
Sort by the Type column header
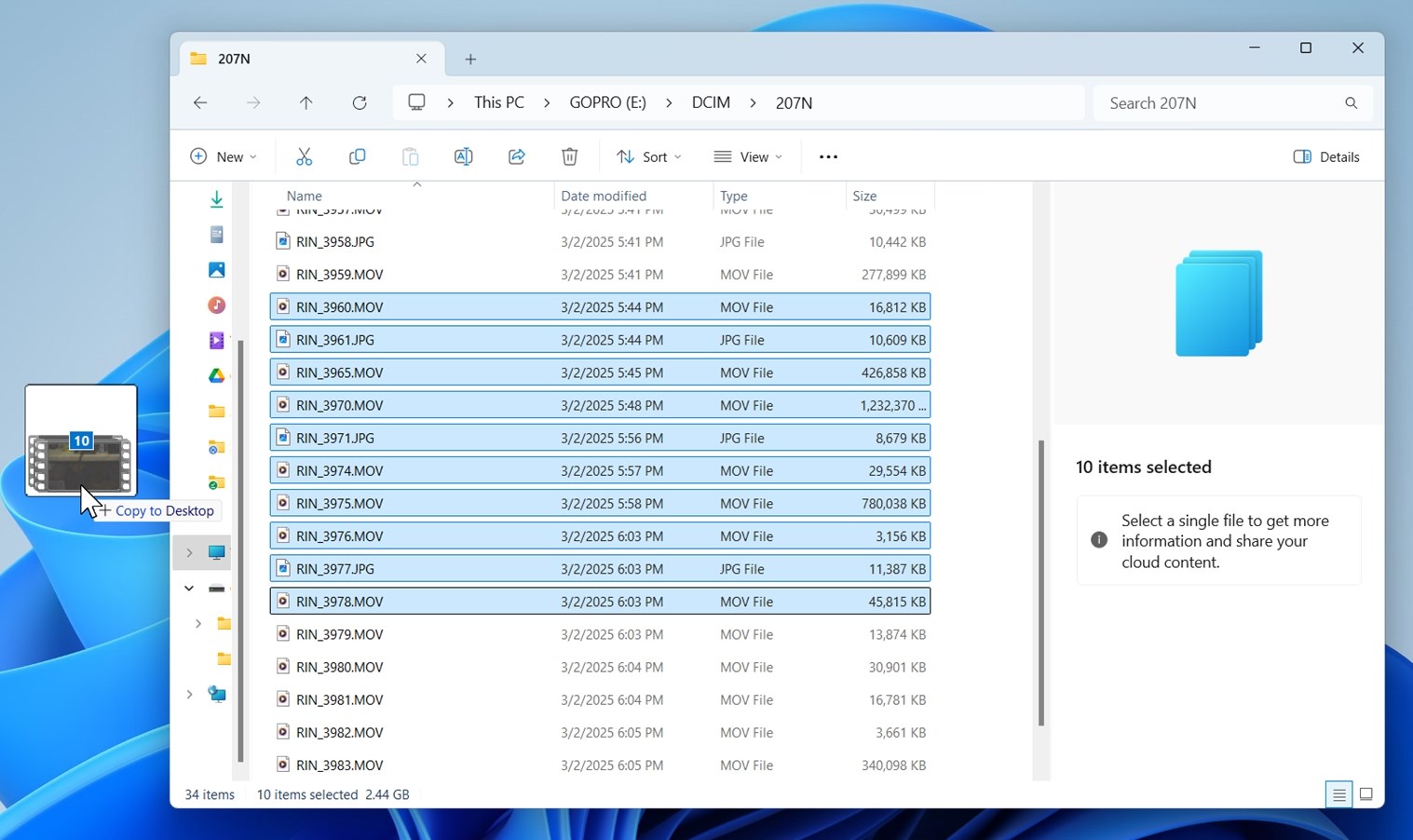click(x=780, y=196)
